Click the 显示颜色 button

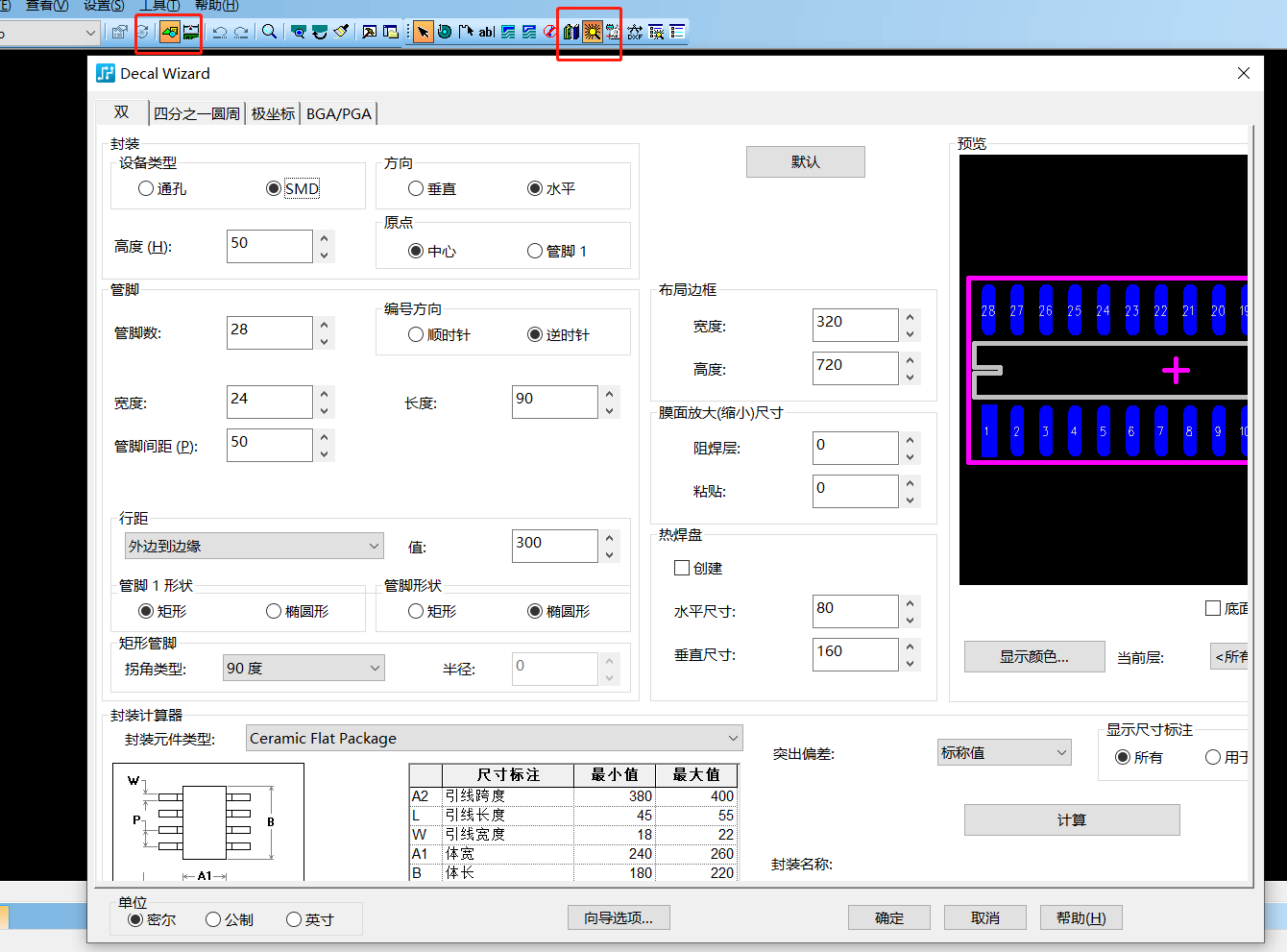click(1033, 656)
